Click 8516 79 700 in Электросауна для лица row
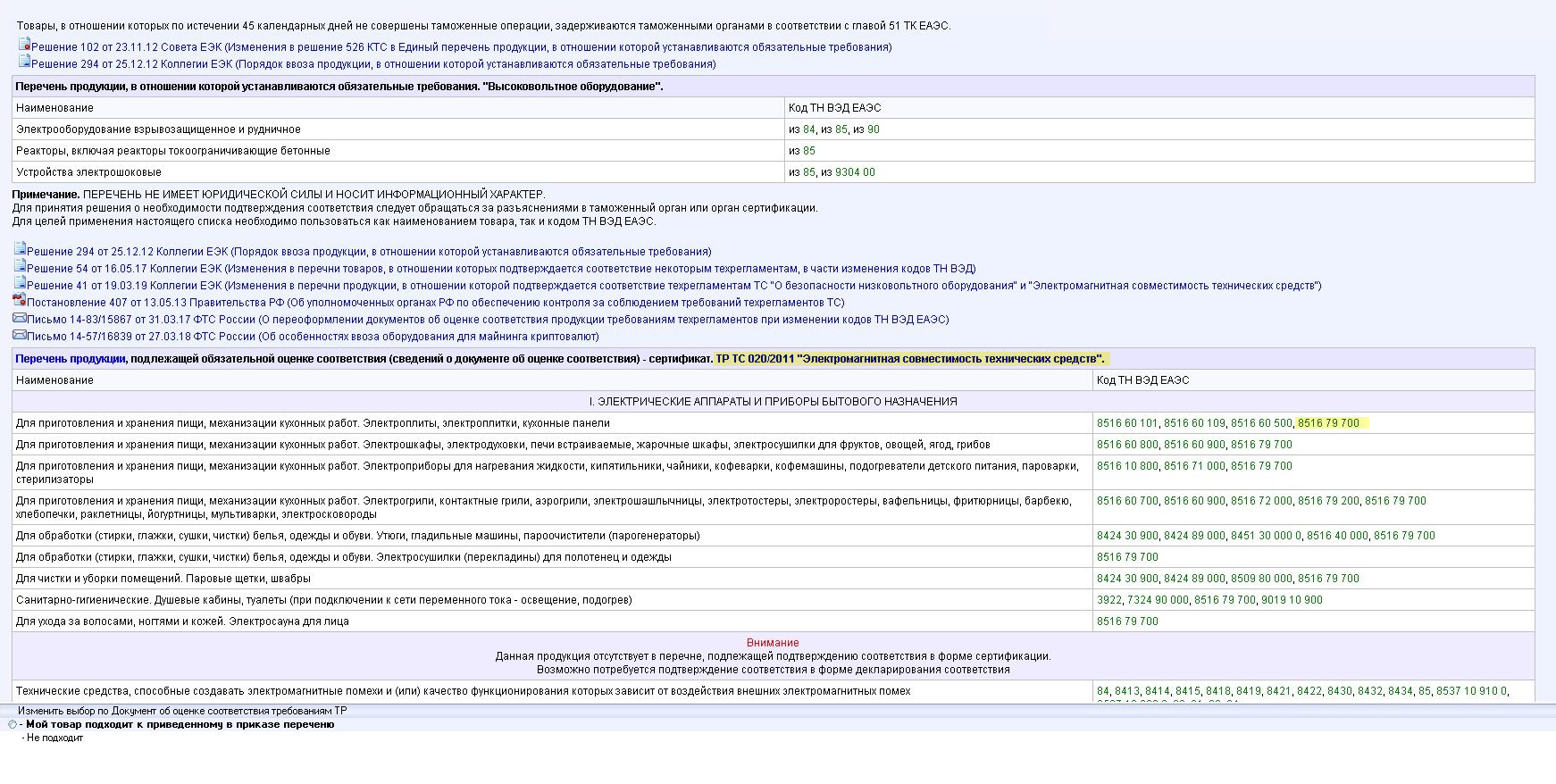The image size is (1556, 784). (x=1127, y=621)
